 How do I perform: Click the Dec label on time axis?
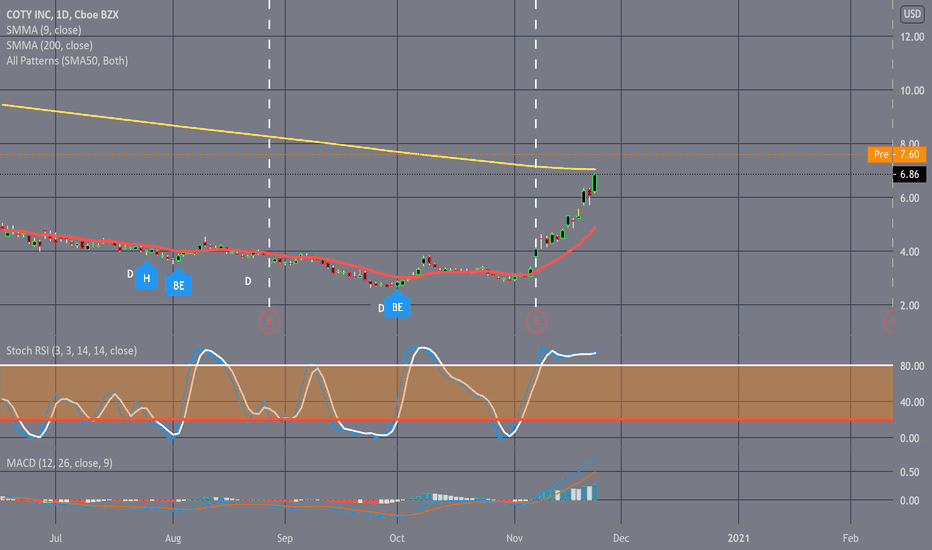(x=621, y=538)
